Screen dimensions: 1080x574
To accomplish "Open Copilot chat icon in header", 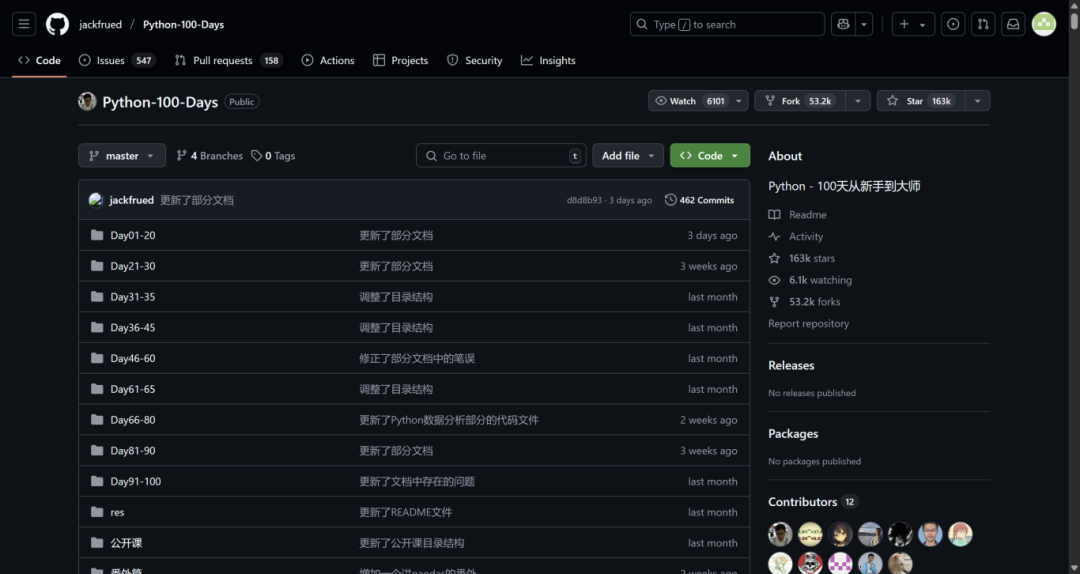I will 843,24.
